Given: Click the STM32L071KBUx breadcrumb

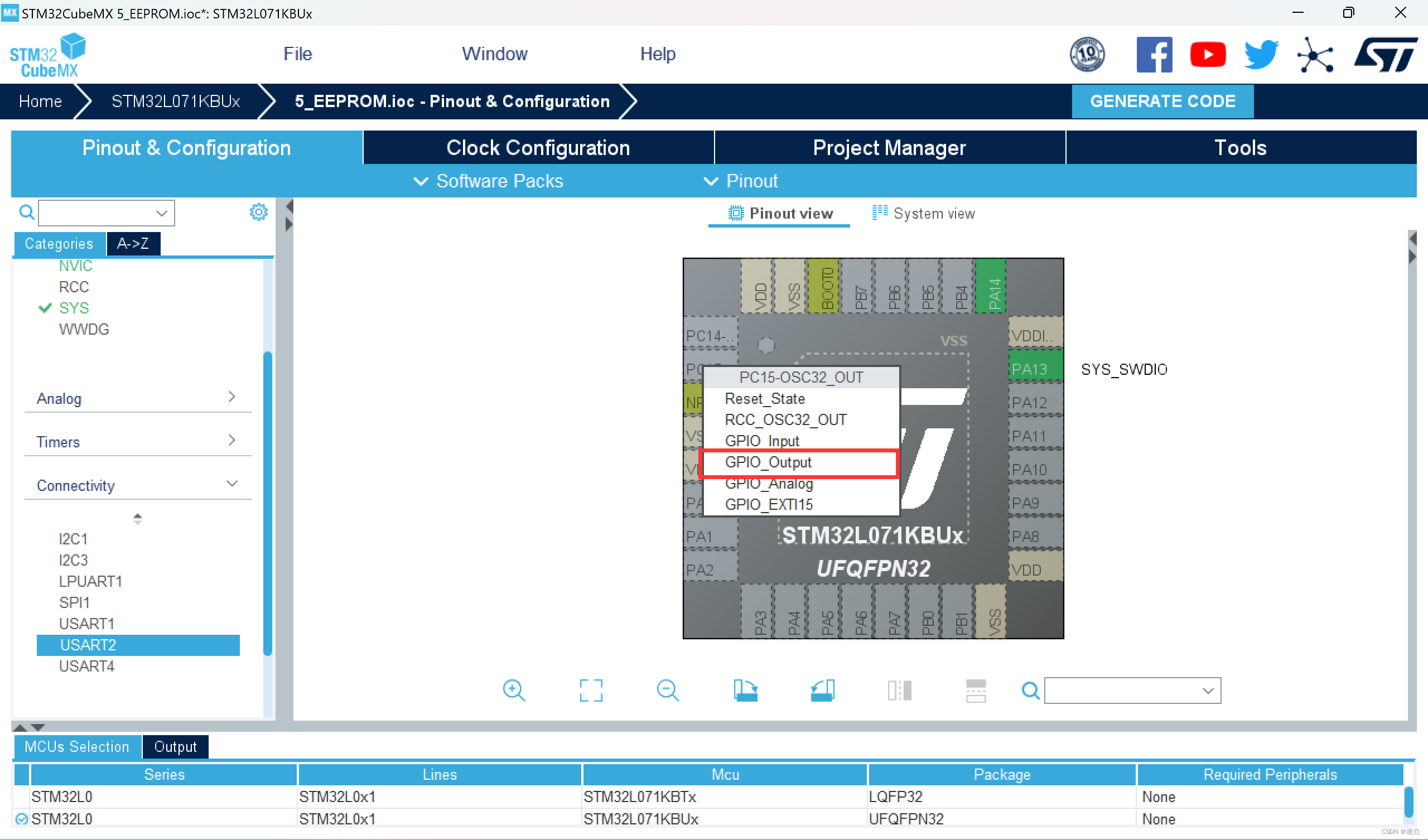Looking at the screenshot, I should pyautogui.click(x=176, y=101).
